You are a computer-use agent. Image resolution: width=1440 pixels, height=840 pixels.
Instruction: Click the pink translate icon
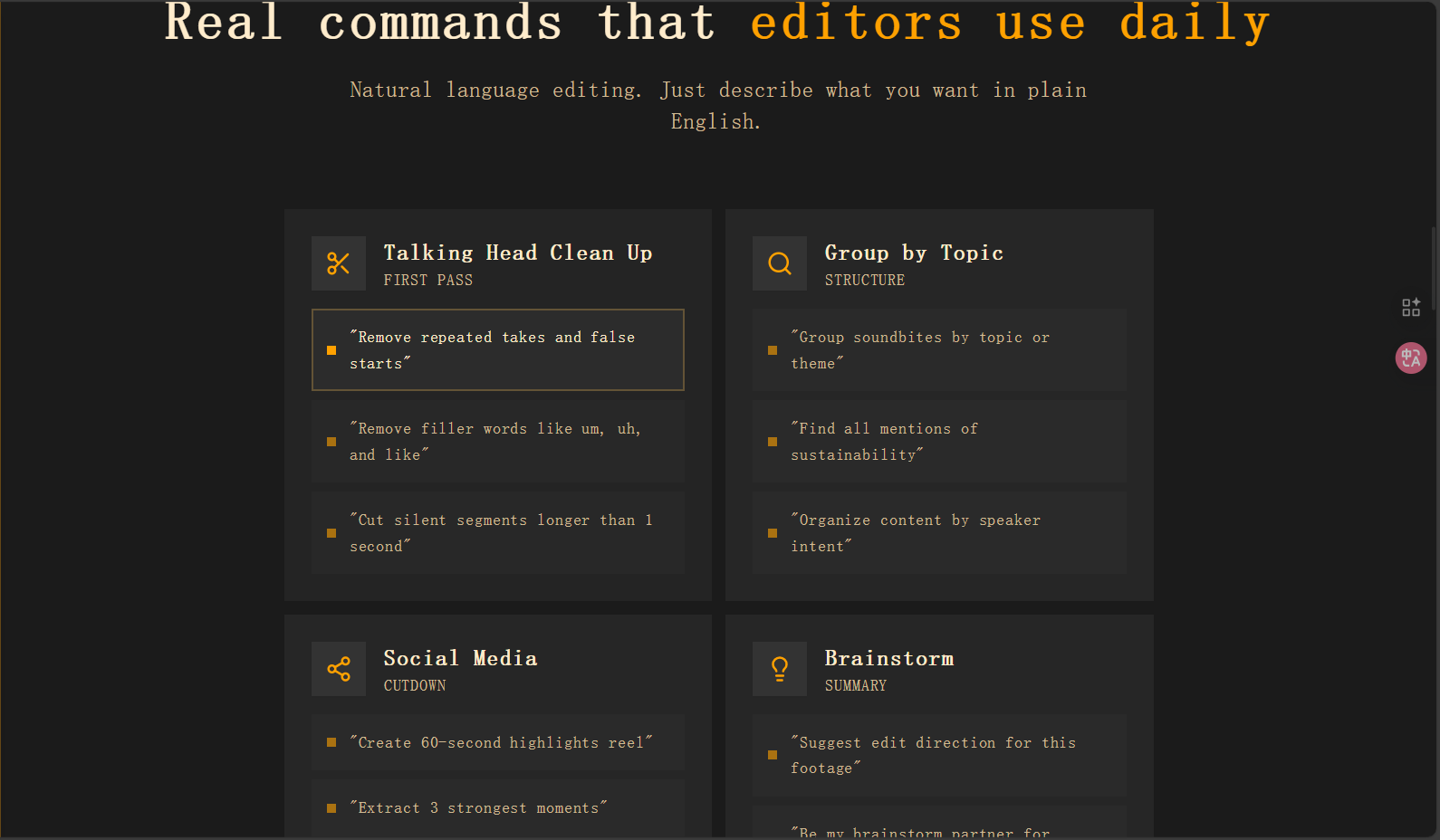tap(1411, 358)
